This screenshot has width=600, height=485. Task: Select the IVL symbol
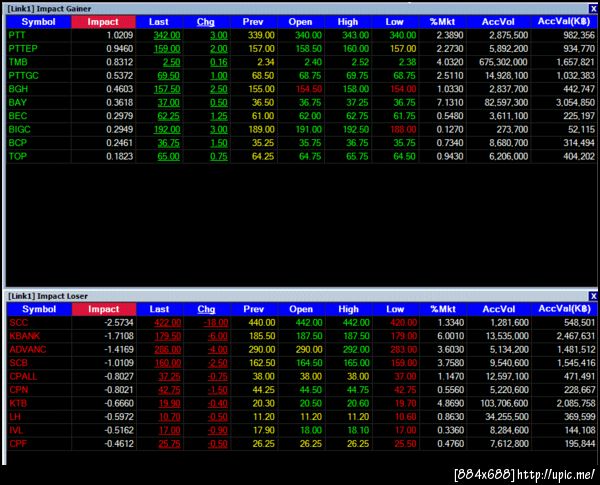click(16, 430)
